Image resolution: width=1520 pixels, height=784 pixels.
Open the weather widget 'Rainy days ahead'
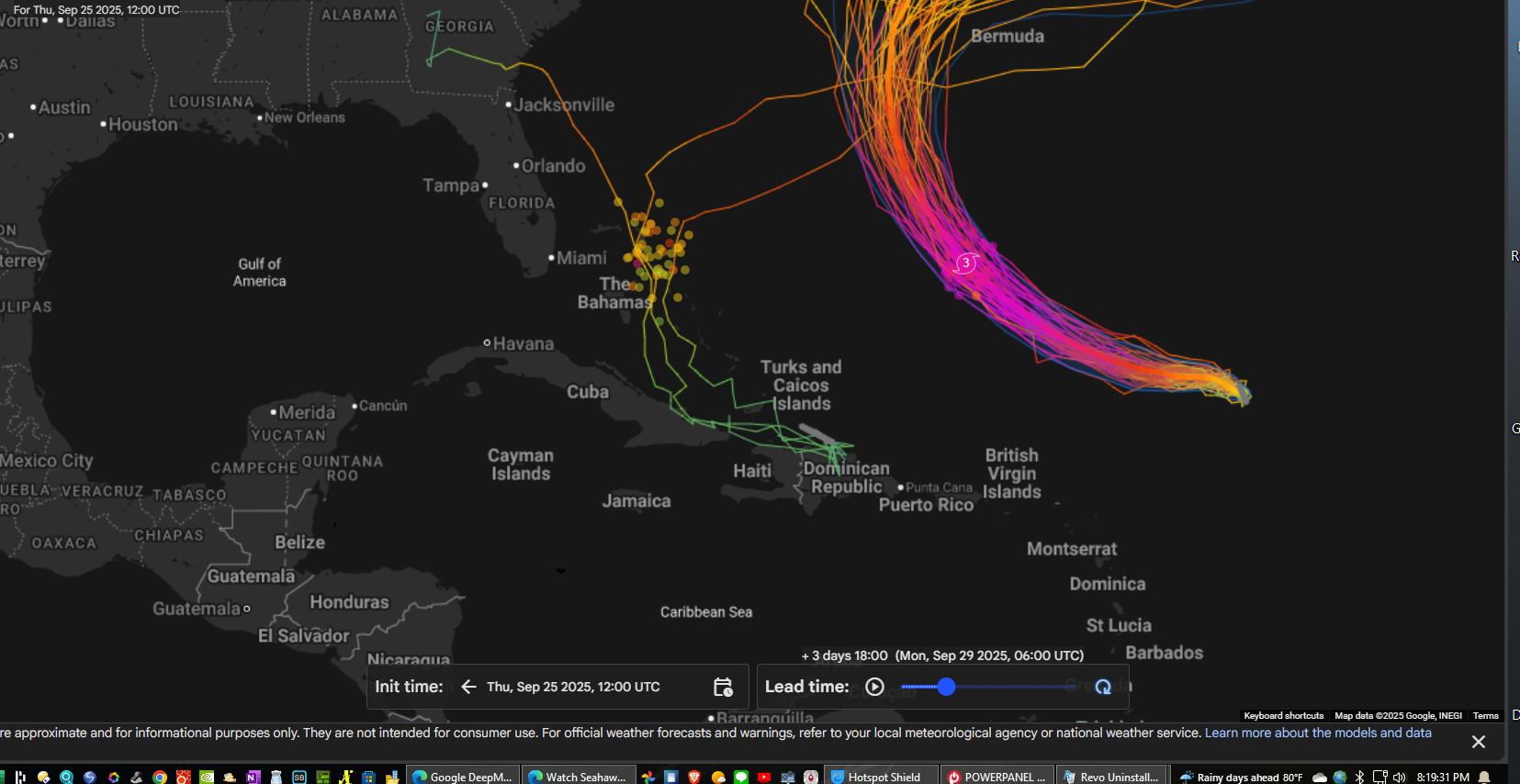click(1241, 778)
